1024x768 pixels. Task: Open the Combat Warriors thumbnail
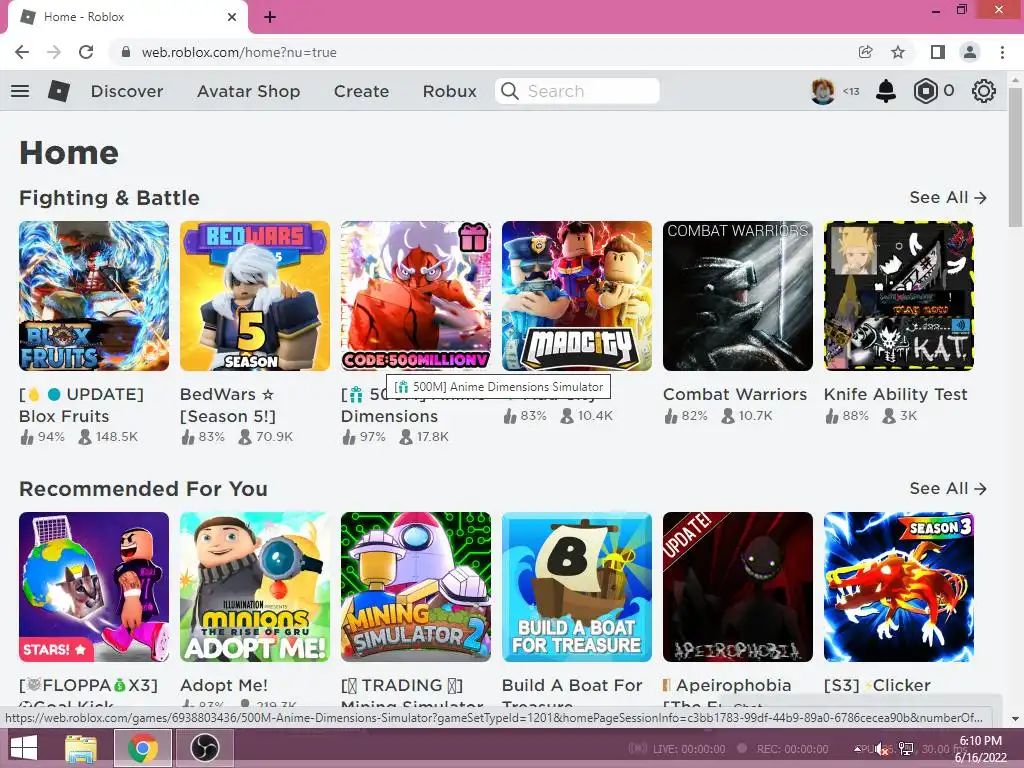pos(738,296)
